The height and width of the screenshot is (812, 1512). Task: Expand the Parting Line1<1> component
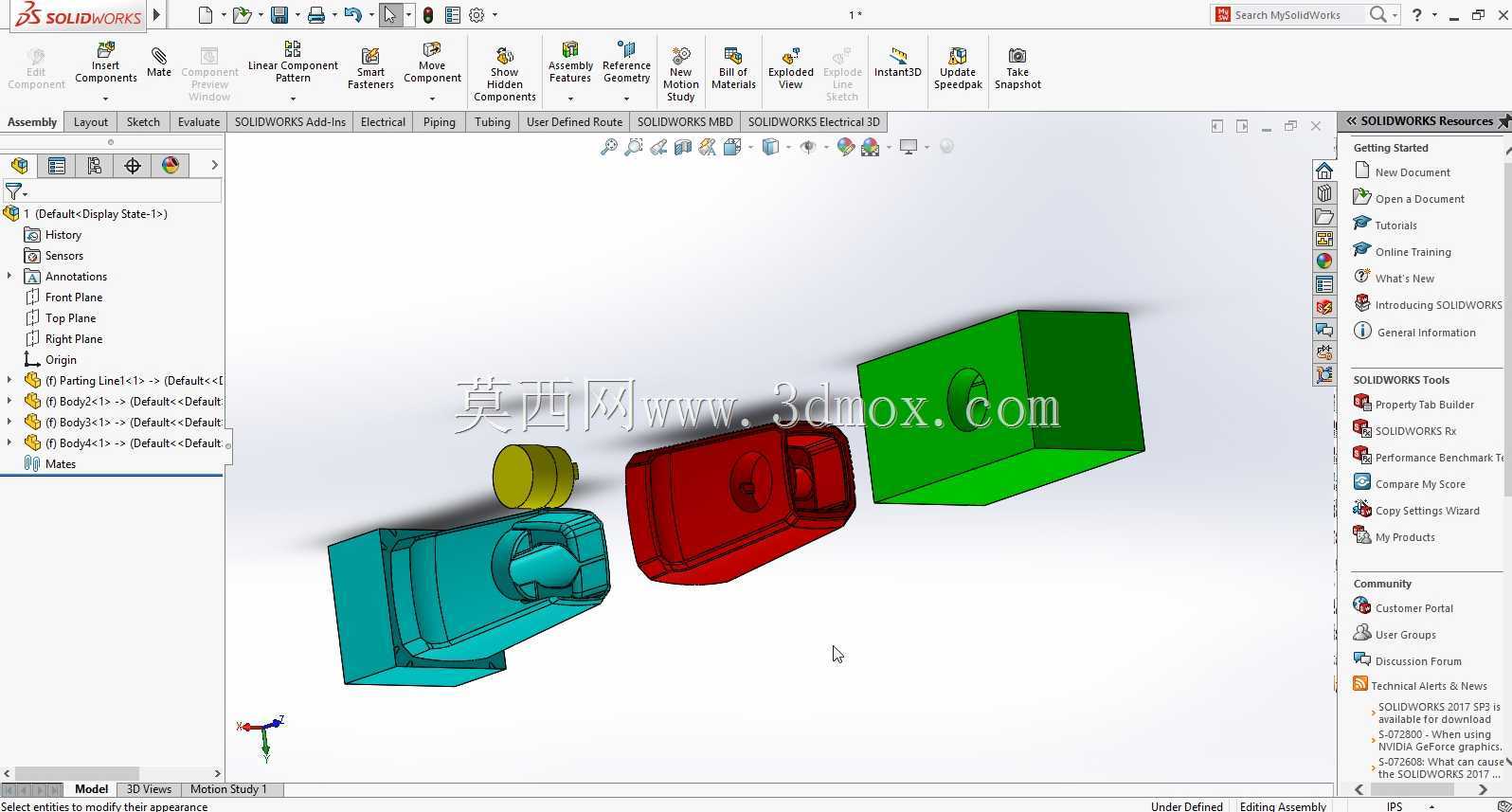tap(9, 381)
